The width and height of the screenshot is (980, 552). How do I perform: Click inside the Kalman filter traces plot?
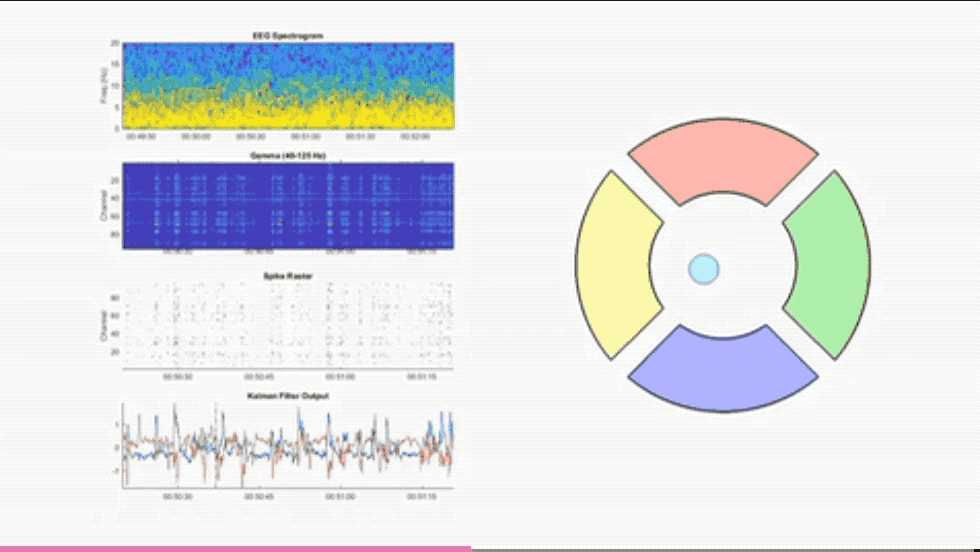tap(288, 446)
